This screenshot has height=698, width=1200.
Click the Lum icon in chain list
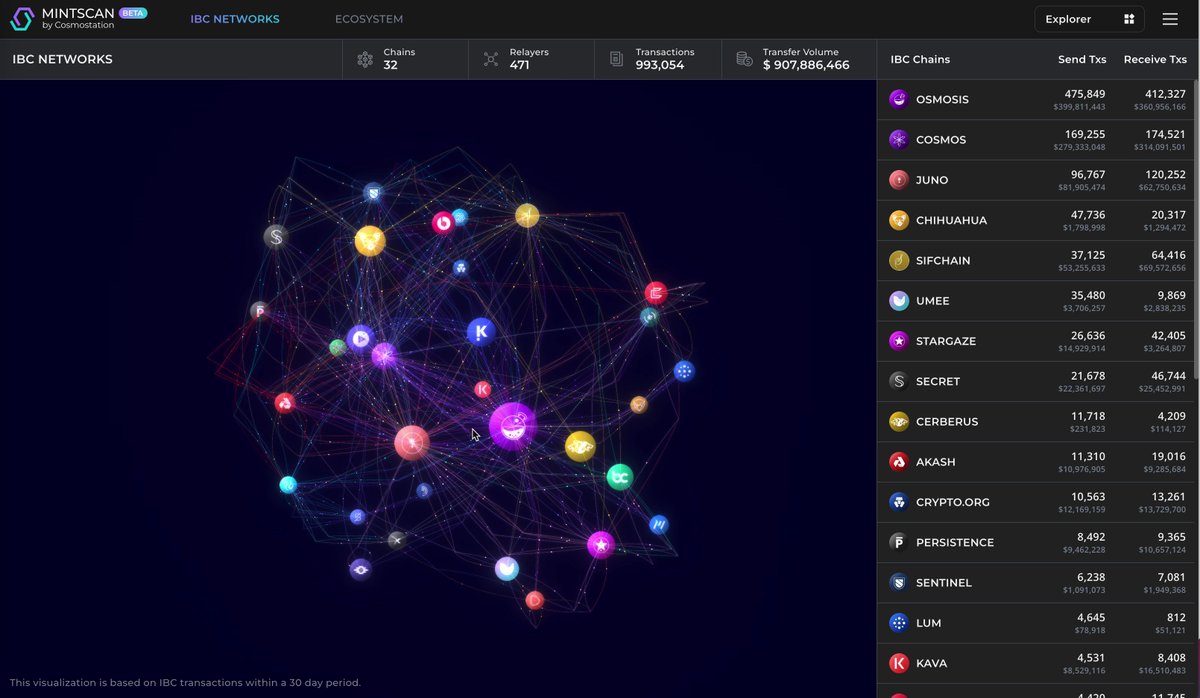click(x=898, y=623)
